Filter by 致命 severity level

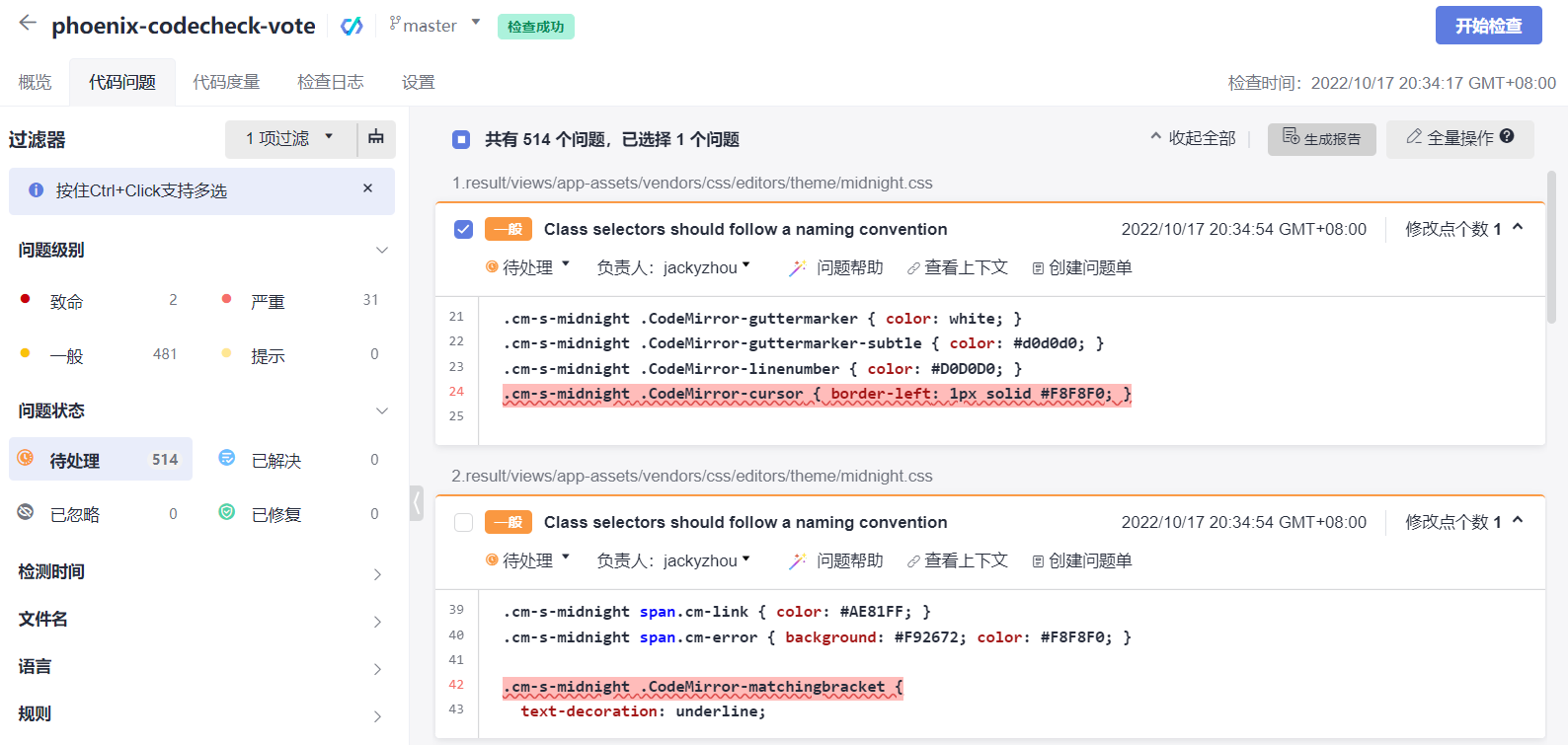coord(99,301)
